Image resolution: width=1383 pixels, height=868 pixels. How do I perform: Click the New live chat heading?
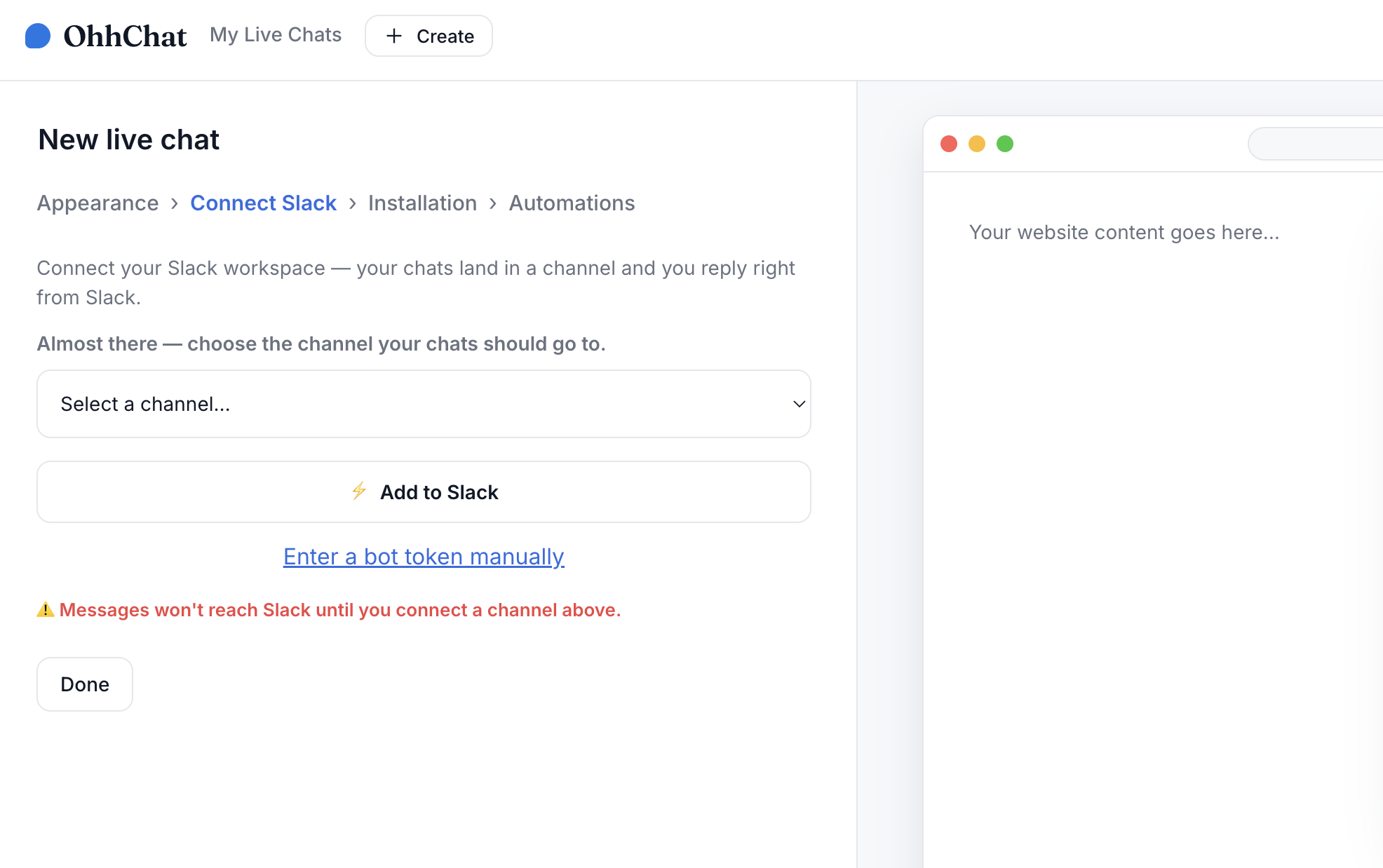(129, 140)
